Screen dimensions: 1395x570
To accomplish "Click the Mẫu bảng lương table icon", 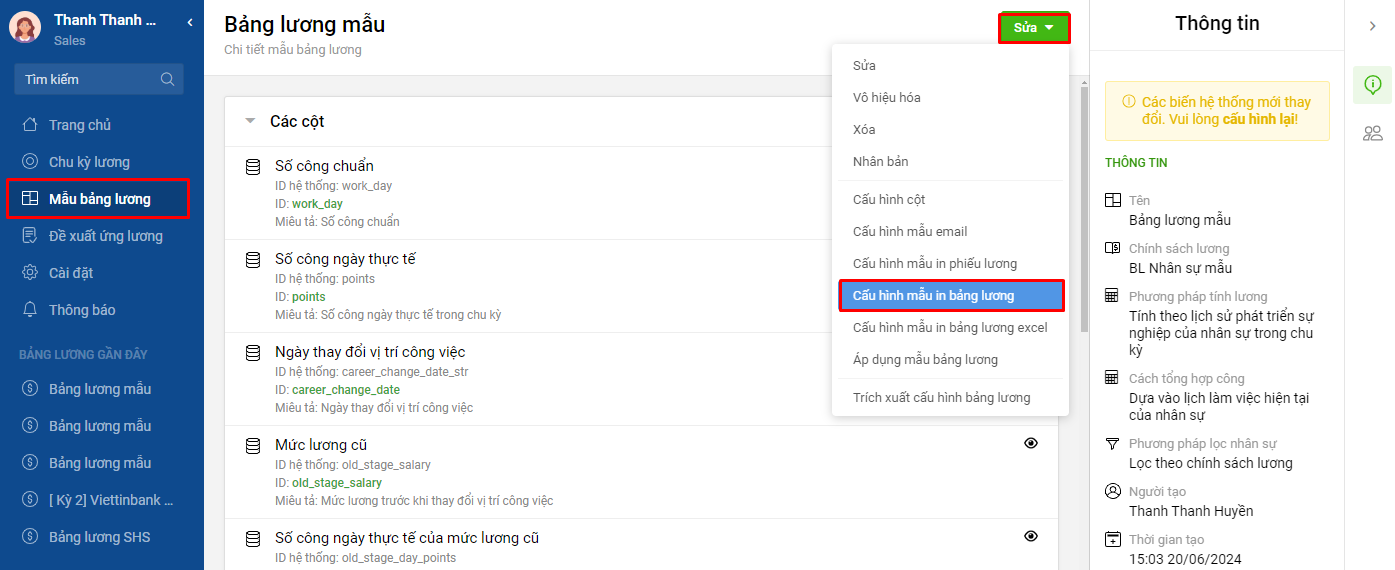I will 31,199.
